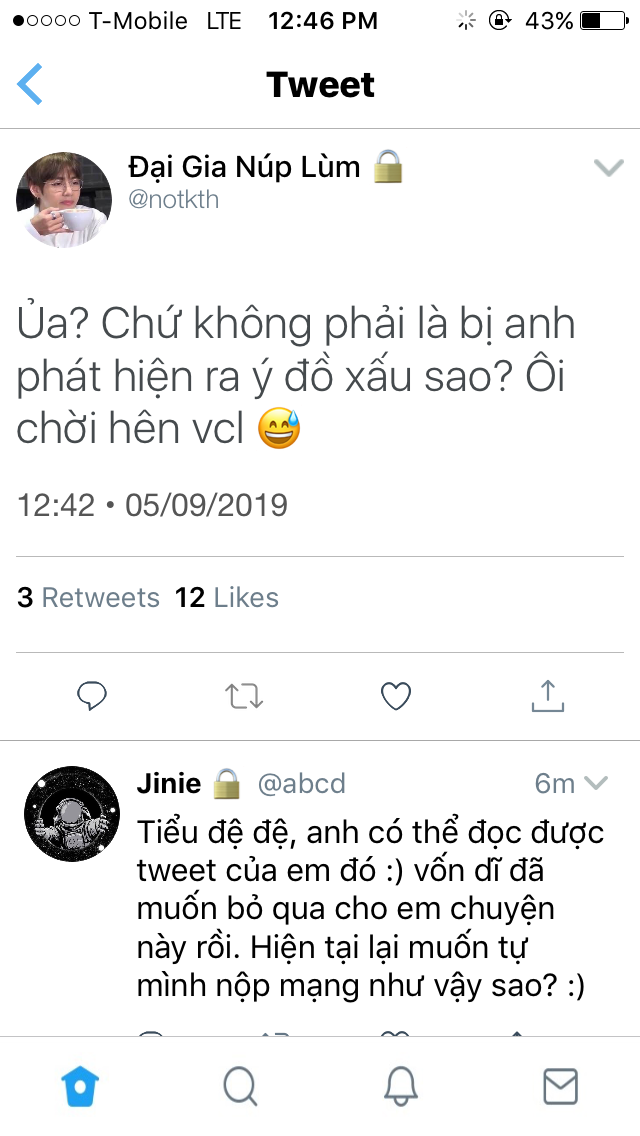
Task: Tap the @abcd handle
Action: (x=301, y=783)
